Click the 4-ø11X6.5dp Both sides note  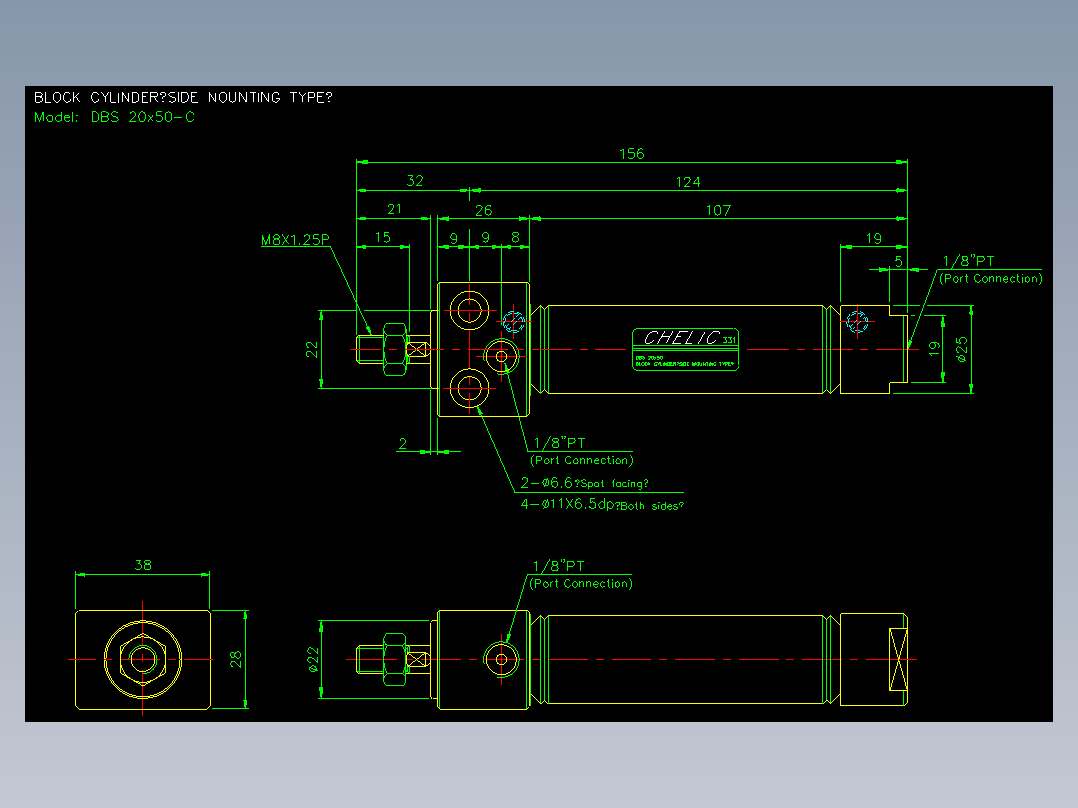[602, 504]
